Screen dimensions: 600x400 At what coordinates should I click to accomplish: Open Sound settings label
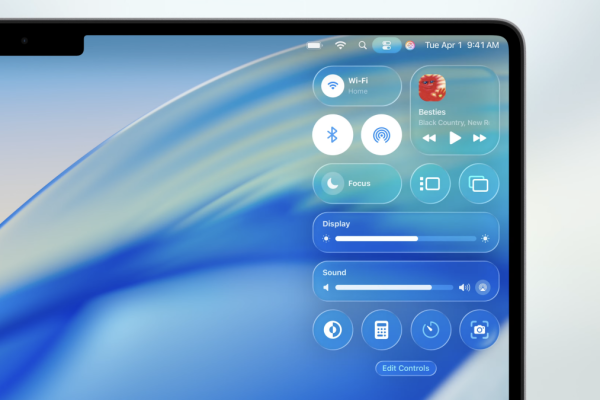[x=334, y=273]
